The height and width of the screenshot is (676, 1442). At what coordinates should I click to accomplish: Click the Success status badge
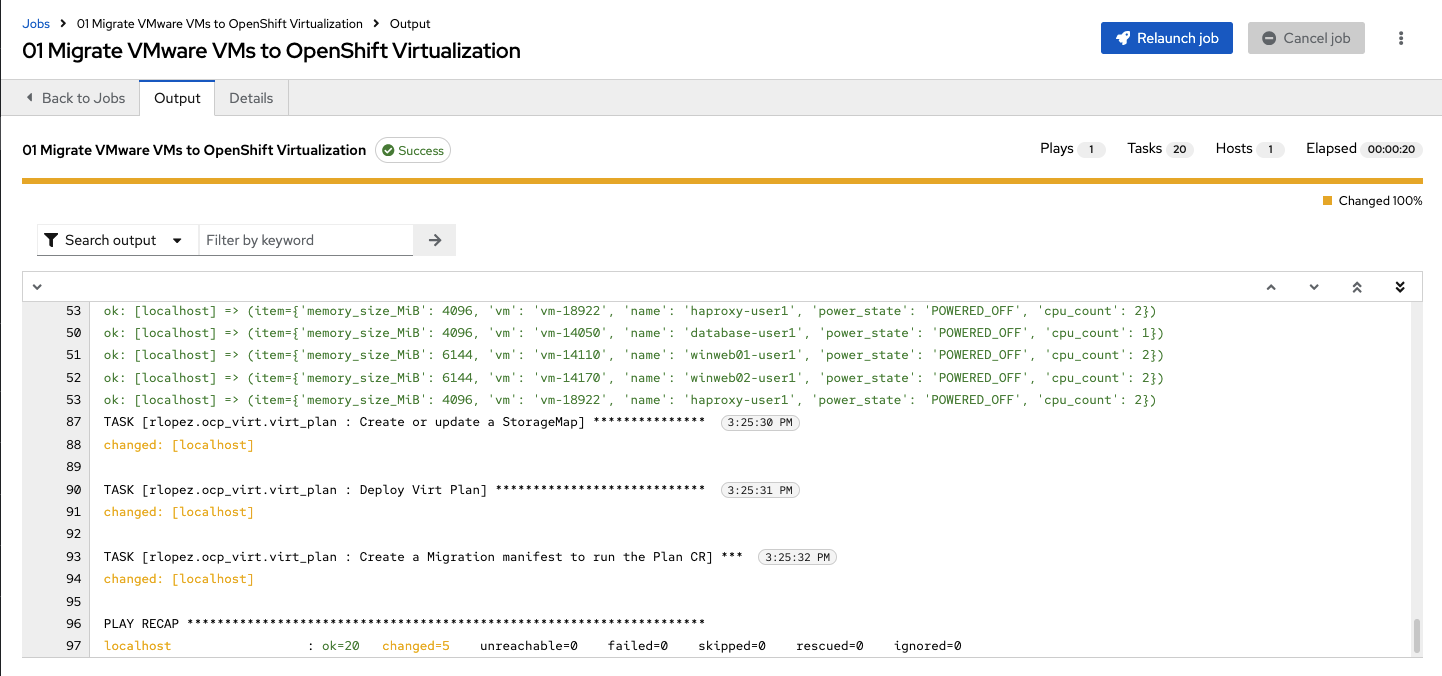point(413,150)
